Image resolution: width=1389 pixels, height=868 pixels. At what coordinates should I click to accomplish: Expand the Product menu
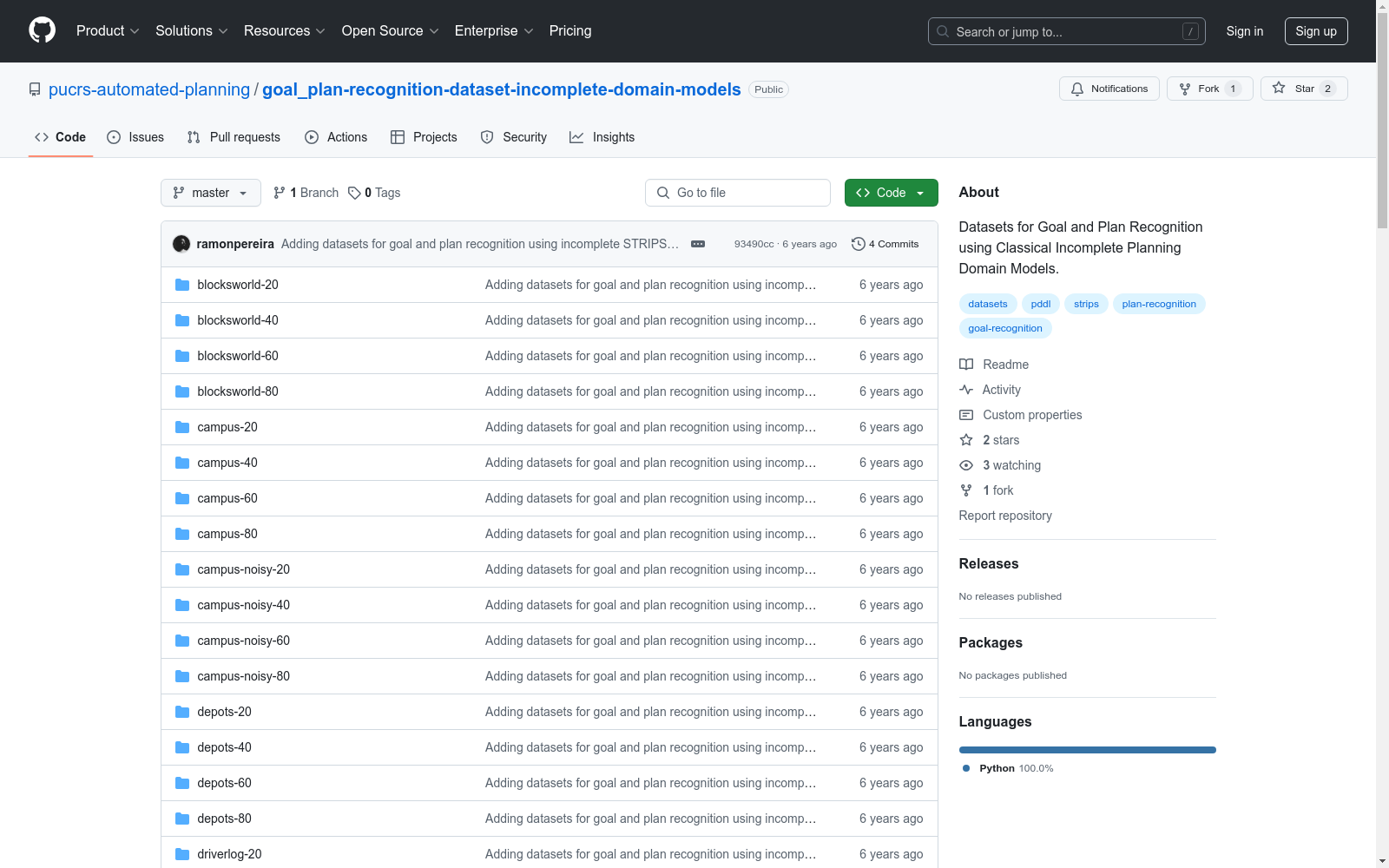tap(108, 31)
